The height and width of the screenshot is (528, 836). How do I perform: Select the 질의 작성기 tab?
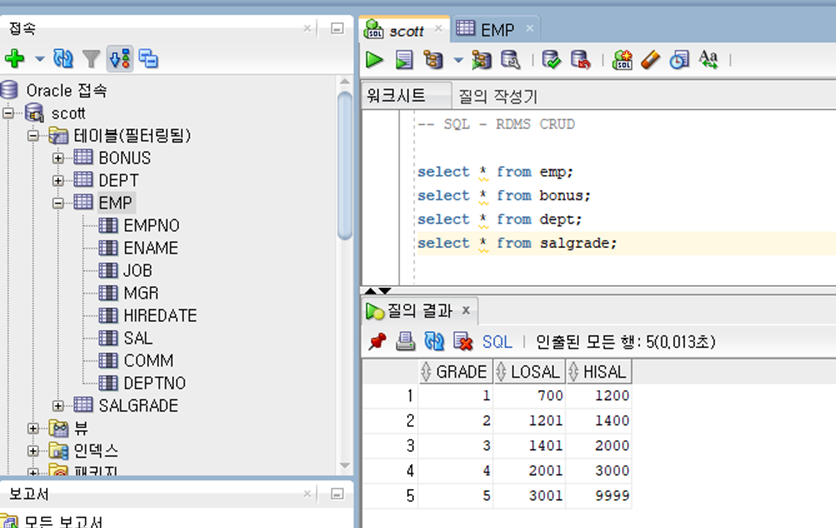coord(498,97)
